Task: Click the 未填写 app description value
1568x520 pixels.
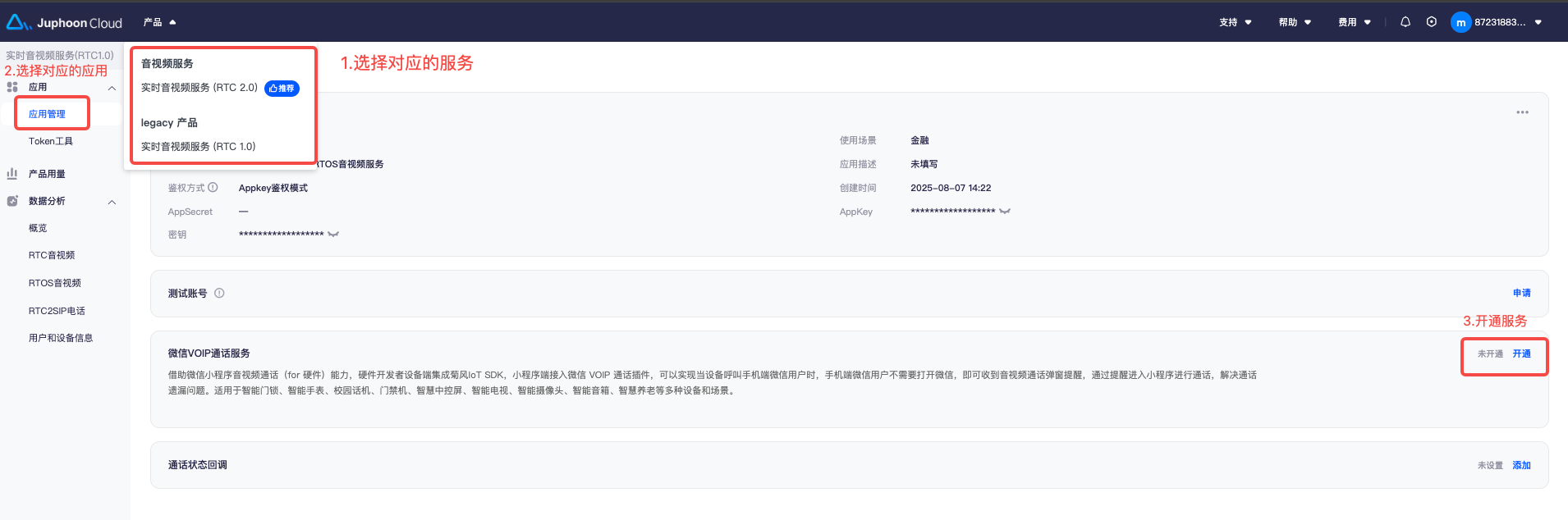Action: (x=924, y=164)
